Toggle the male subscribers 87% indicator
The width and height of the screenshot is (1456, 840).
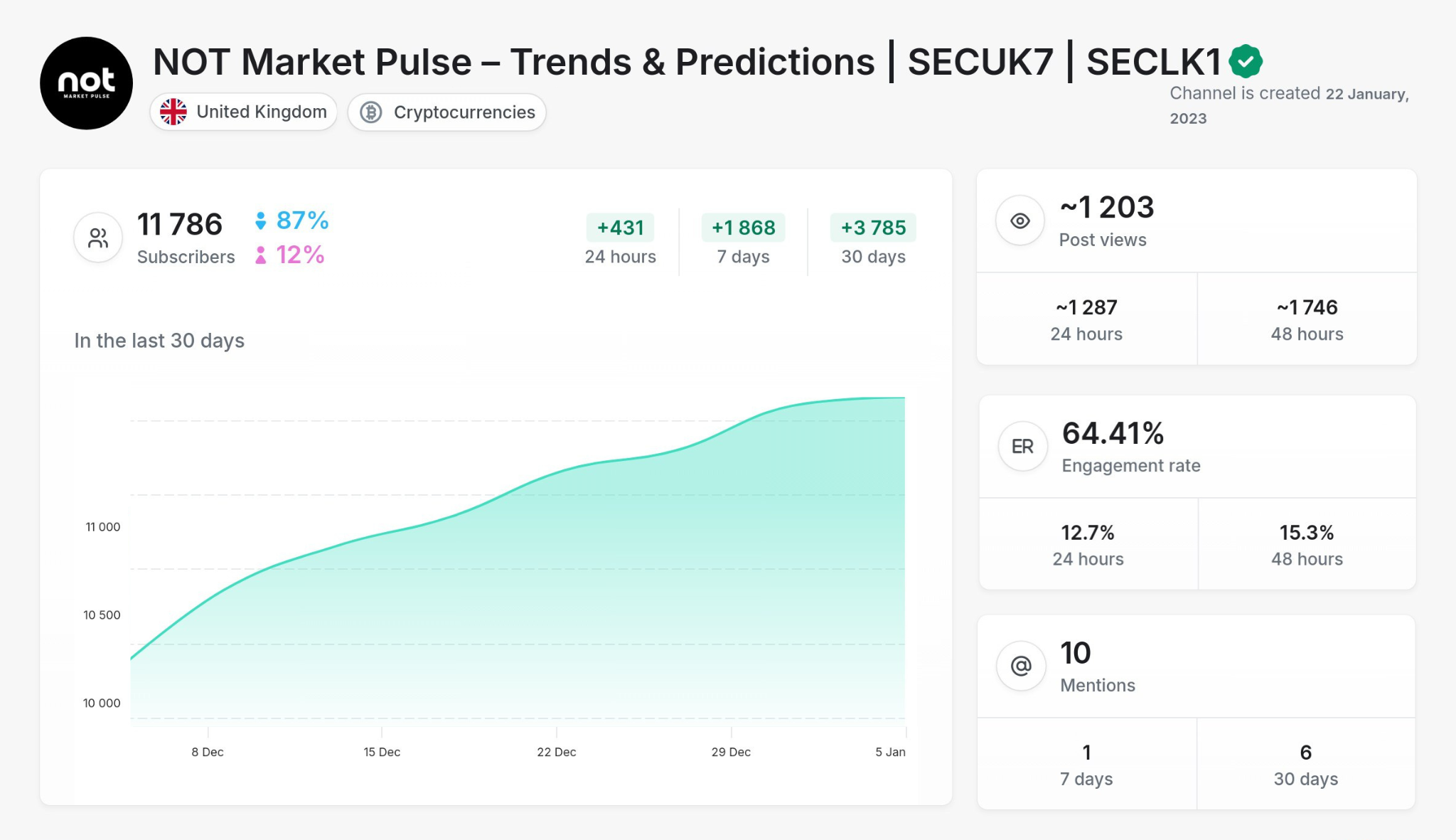pyautogui.click(x=291, y=220)
